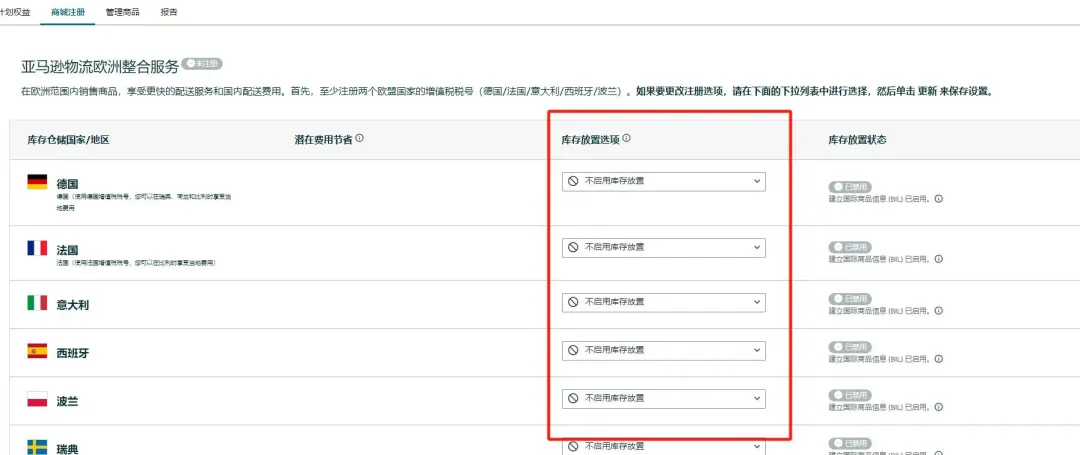The width and height of the screenshot is (1080, 455).
Task: Click the 德国 country name
Action: pos(68,184)
